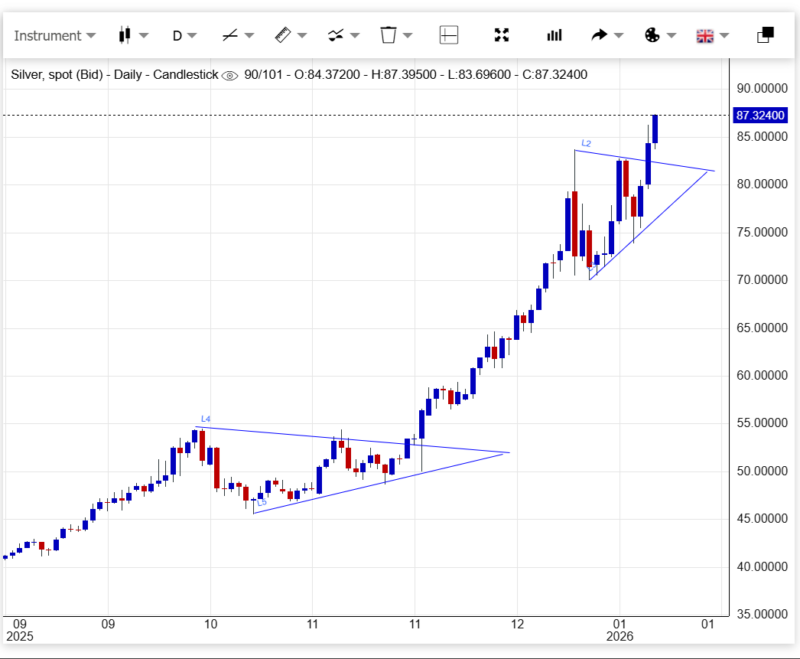Click the detach window icon
The height and width of the screenshot is (659, 800).
click(765, 35)
